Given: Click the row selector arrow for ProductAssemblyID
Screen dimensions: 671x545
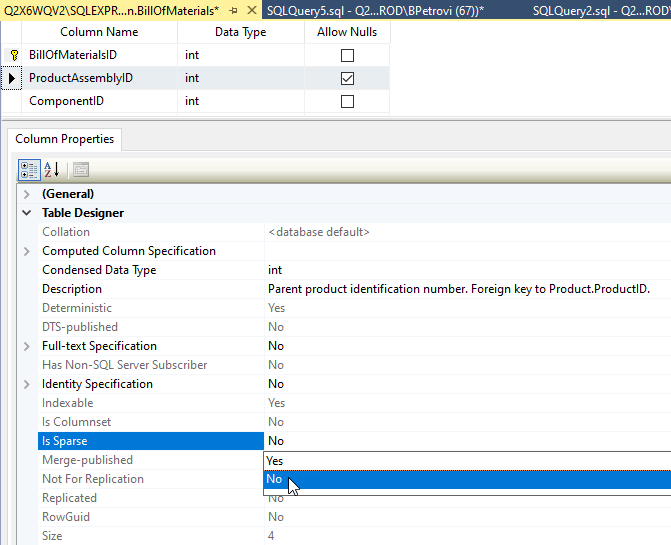Looking at the screenshot, I should point(12,78).
